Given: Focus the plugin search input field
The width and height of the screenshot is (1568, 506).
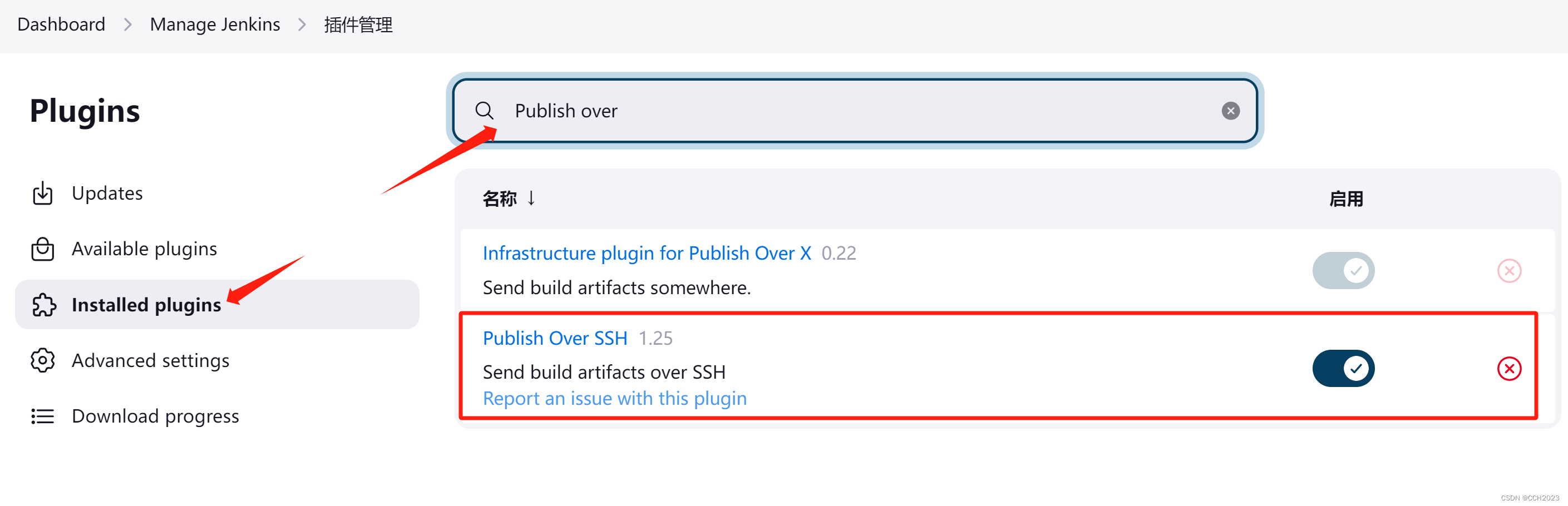Looking at the screenshot, I should point(852,111).
